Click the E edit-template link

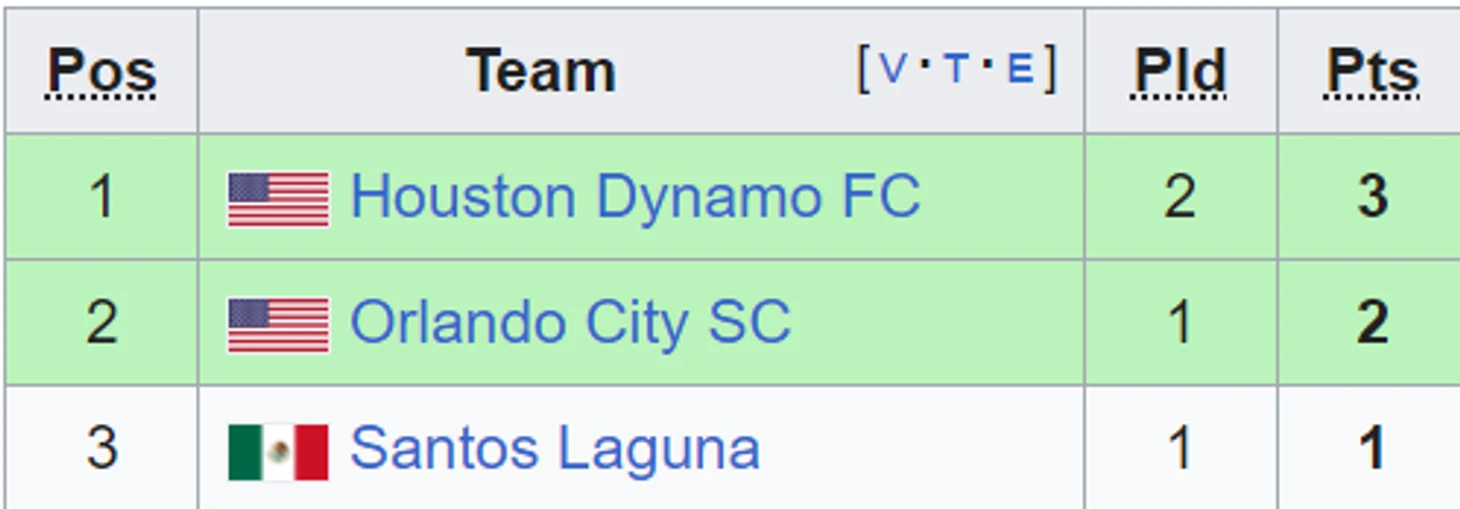(x=1020, y=69)
